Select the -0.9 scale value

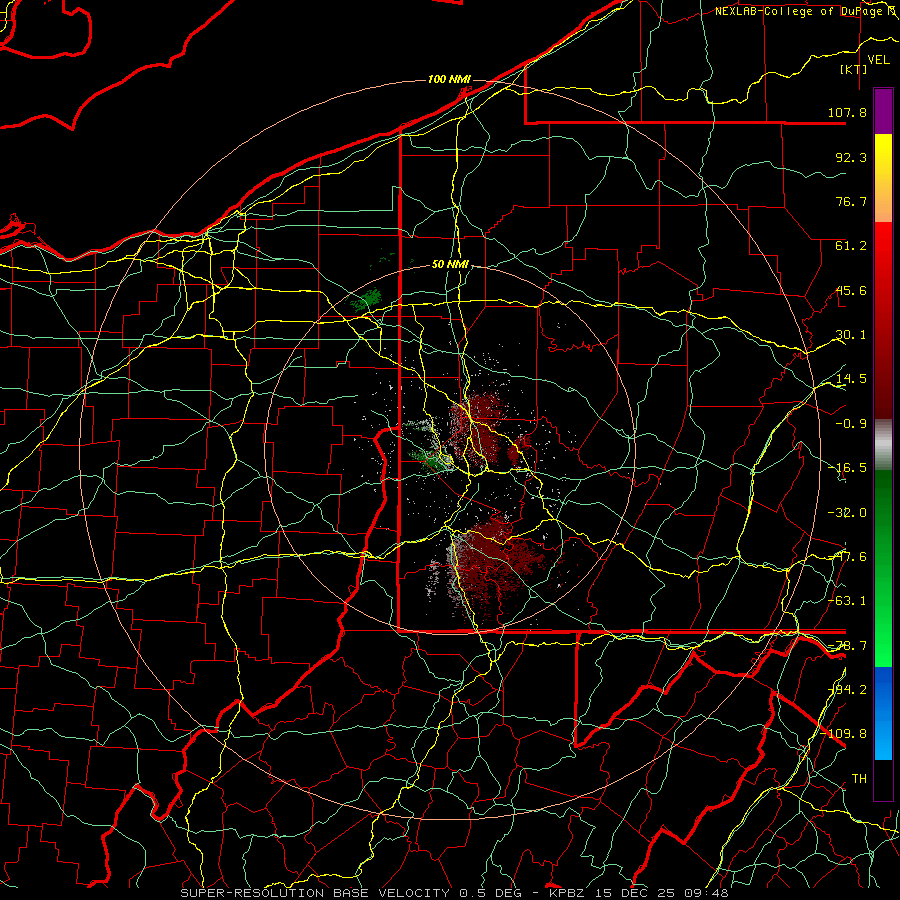point(851,424)
